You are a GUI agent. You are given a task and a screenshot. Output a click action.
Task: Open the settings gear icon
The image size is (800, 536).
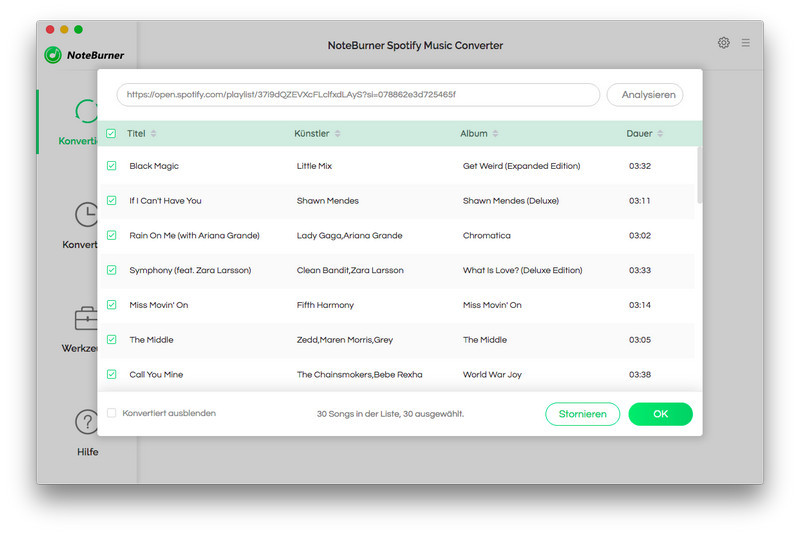pyautogui.click(x=724, y=43)
